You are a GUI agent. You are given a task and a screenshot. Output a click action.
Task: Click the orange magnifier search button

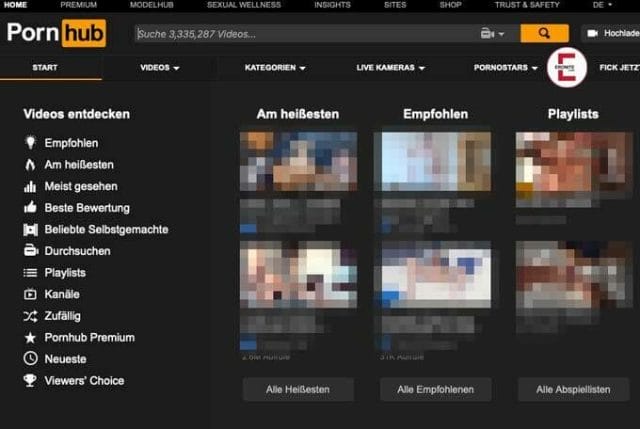544,33
